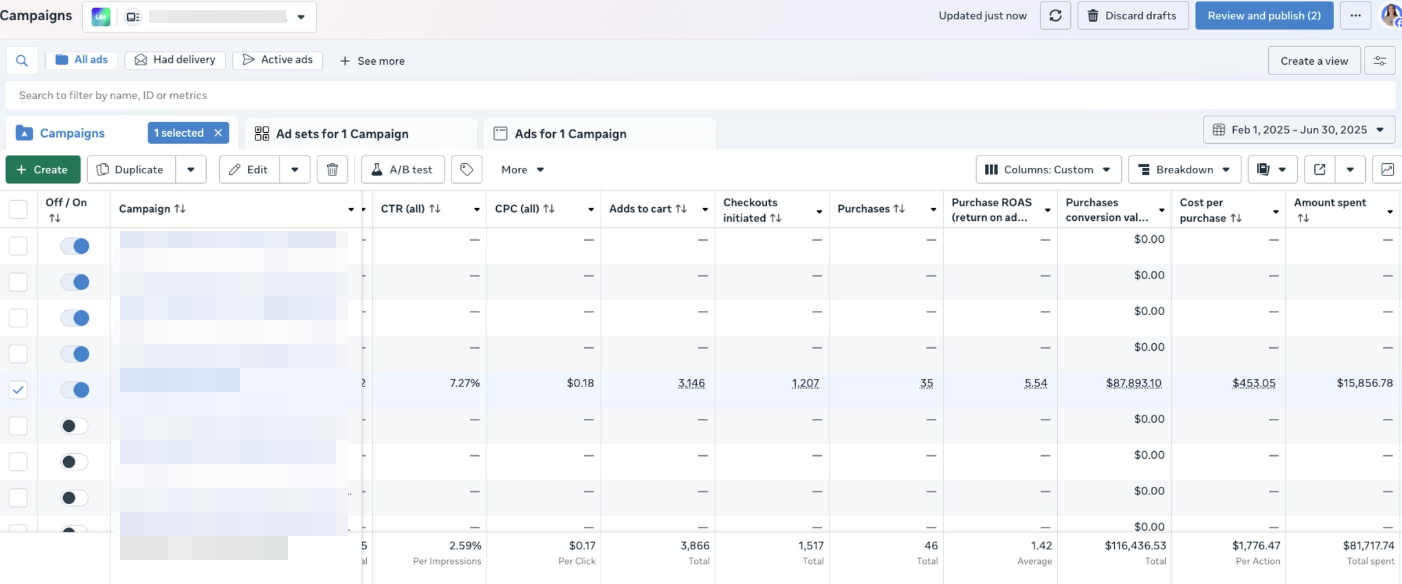Viewport: 1402px width, 584px height.
Task: Refresh data with the sync icon
Action: point(1055,15)
